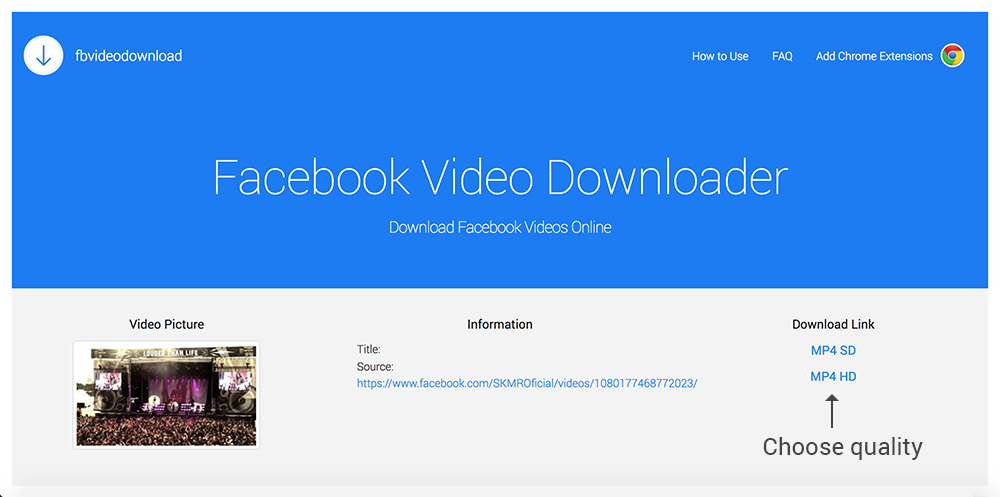This screenshot has height=497, width=1000.
Task: Click the Download Link heading
Action: [x=833, y=324]
